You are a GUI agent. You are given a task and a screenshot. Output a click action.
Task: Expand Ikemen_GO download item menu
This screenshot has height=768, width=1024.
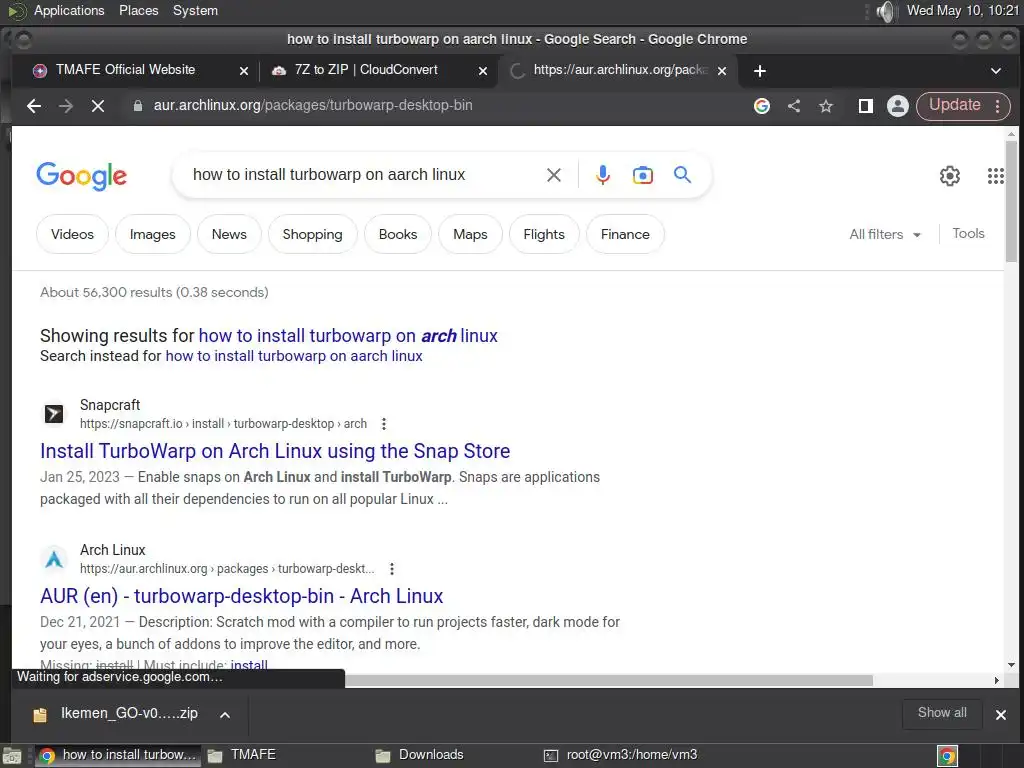(x=225, y=714)
